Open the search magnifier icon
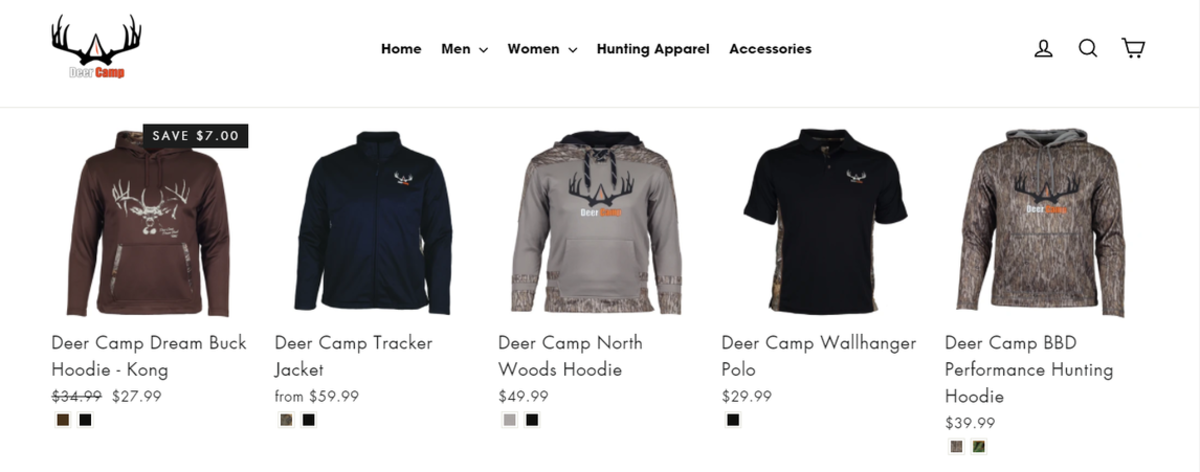 pyautogui.click(x=1088, y=48)
